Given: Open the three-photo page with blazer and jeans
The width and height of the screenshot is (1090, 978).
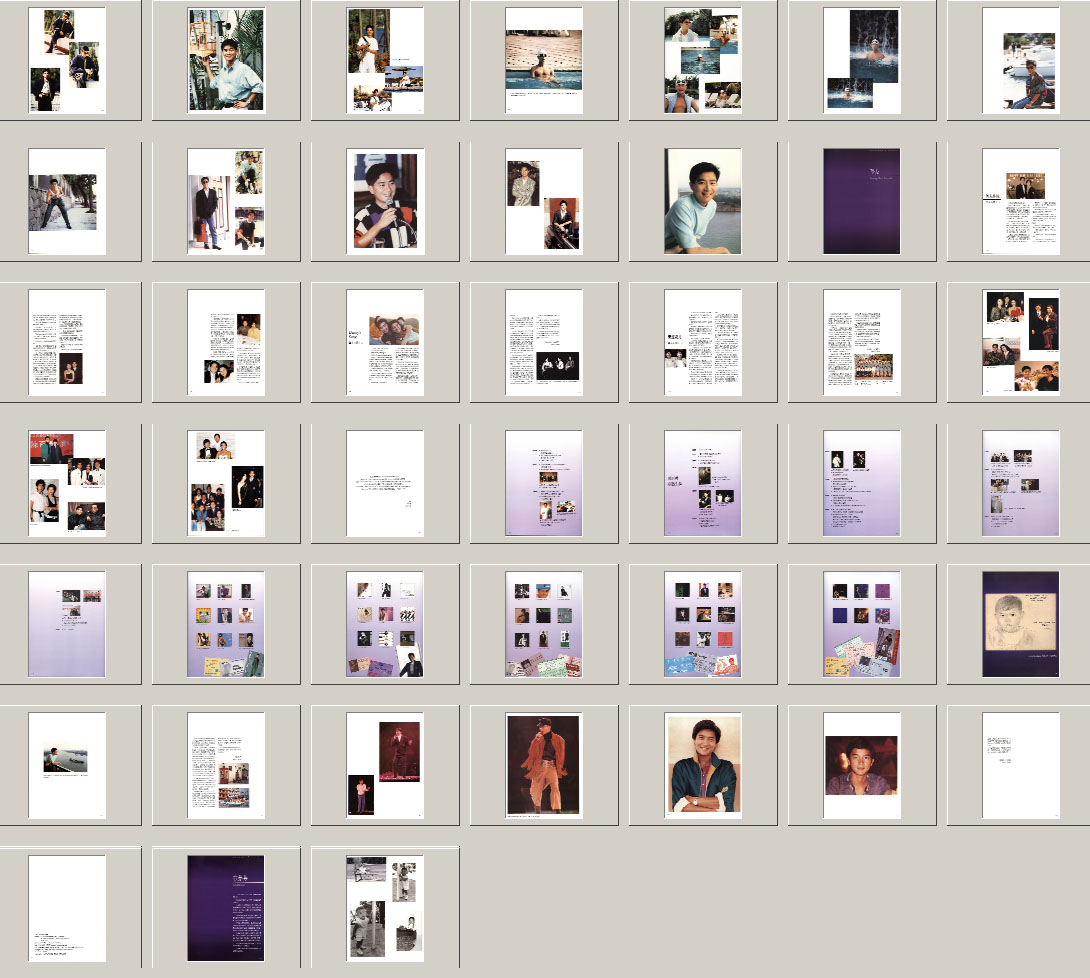Looking at the screenshot, I should [x=226, y=201].
